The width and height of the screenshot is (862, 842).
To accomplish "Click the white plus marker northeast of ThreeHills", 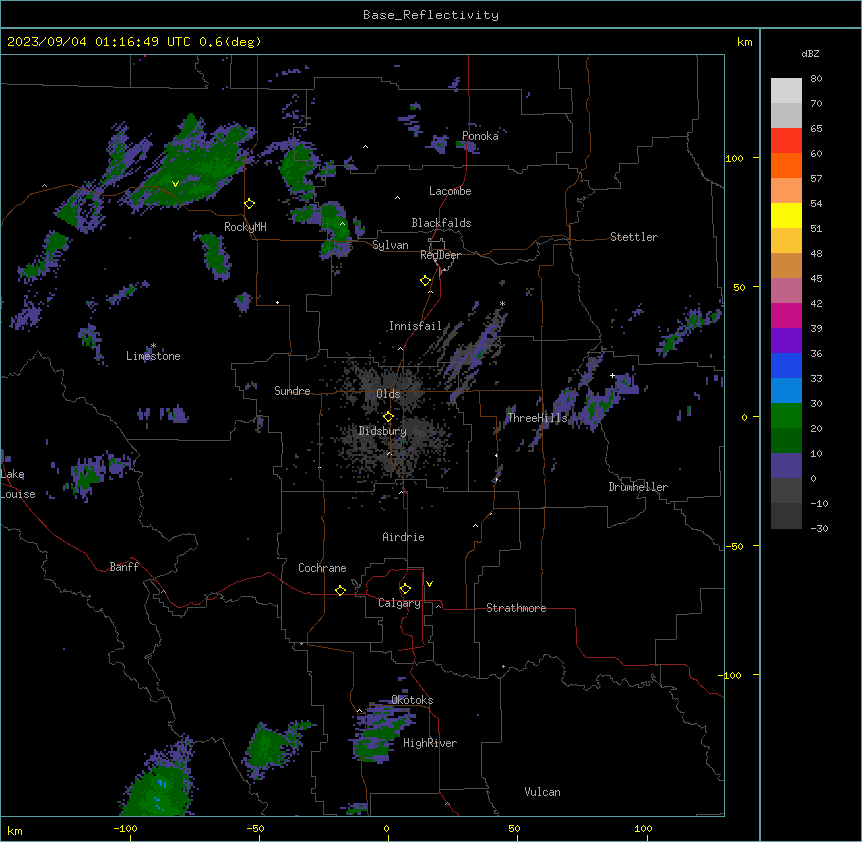I will pyautogui.click(x=612, y=375).
